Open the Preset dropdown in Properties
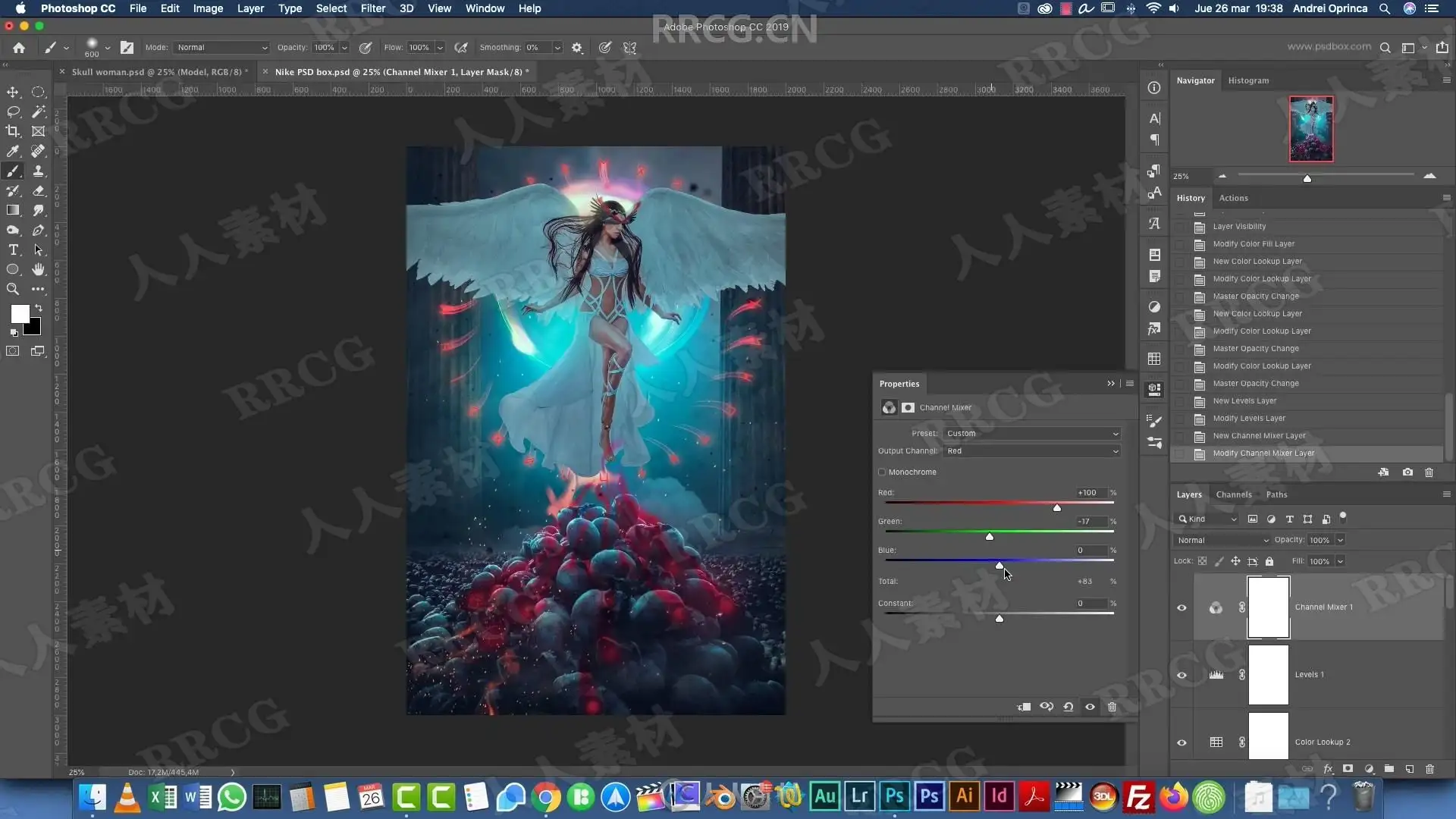Image resolution: width=1456 pixels, height=819 pixels. tap(1031, 434)
